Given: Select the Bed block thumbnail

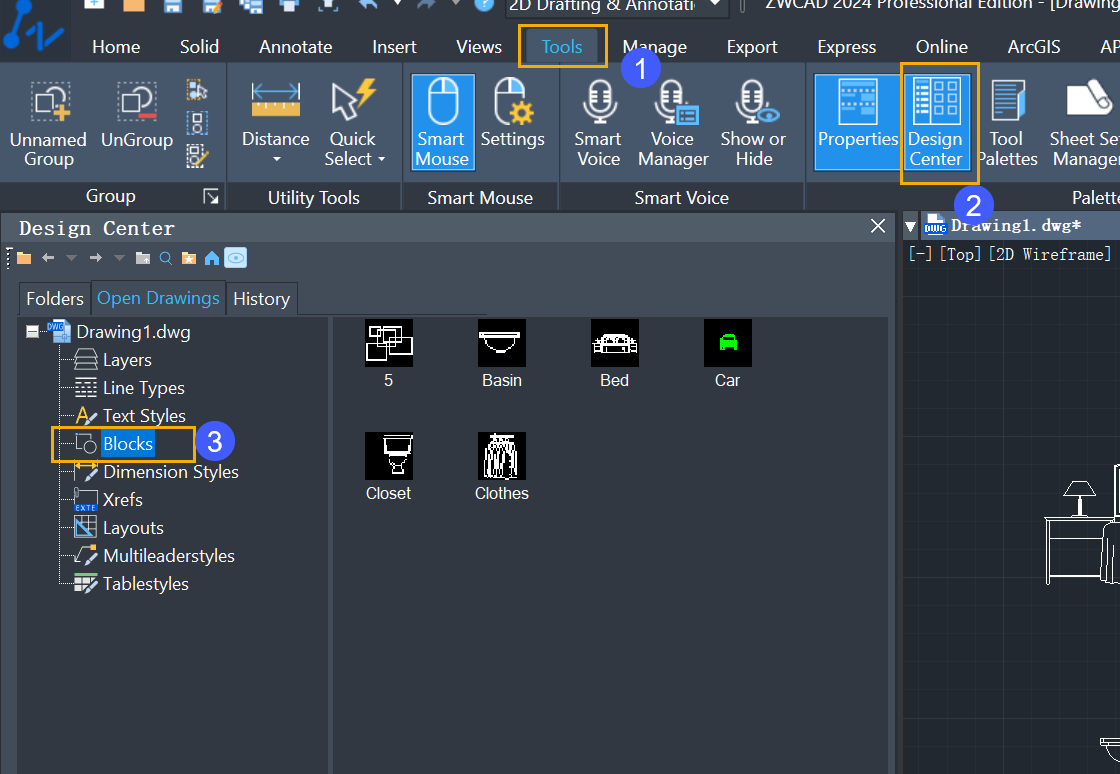Looking at the screenshot, I should [614, 343].
